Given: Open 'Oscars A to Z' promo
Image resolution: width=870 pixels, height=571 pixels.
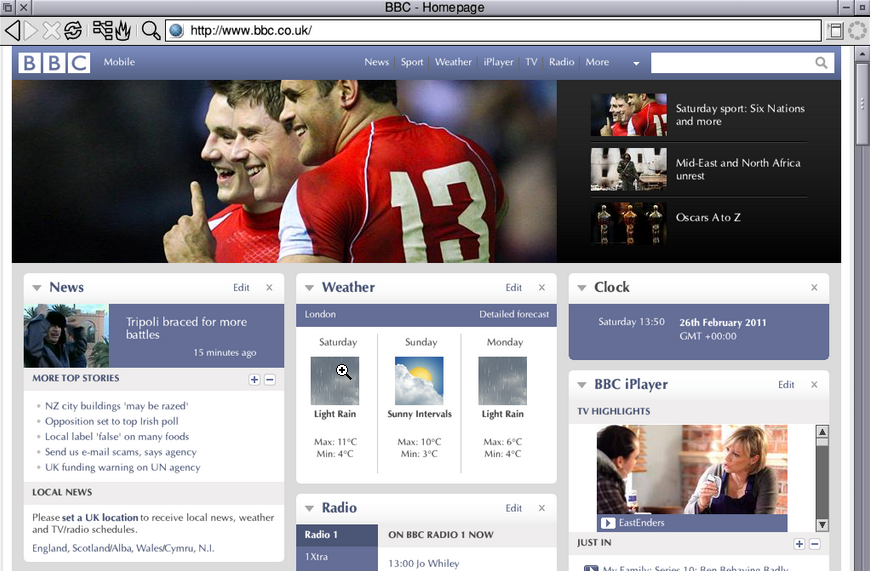Looking at the screenshot, I should click(x=708, y=218).
